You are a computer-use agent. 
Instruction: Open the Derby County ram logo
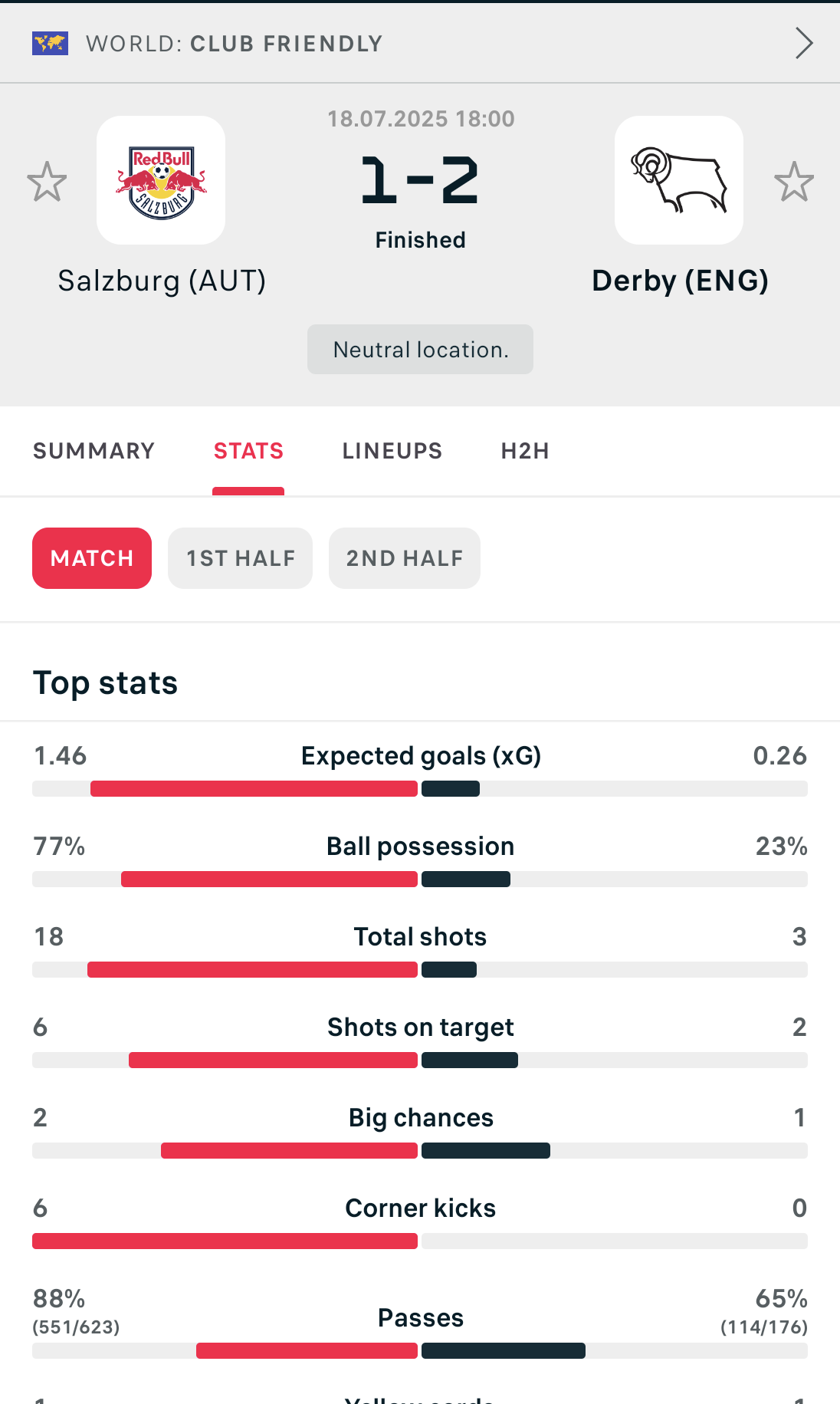point(679,180)
